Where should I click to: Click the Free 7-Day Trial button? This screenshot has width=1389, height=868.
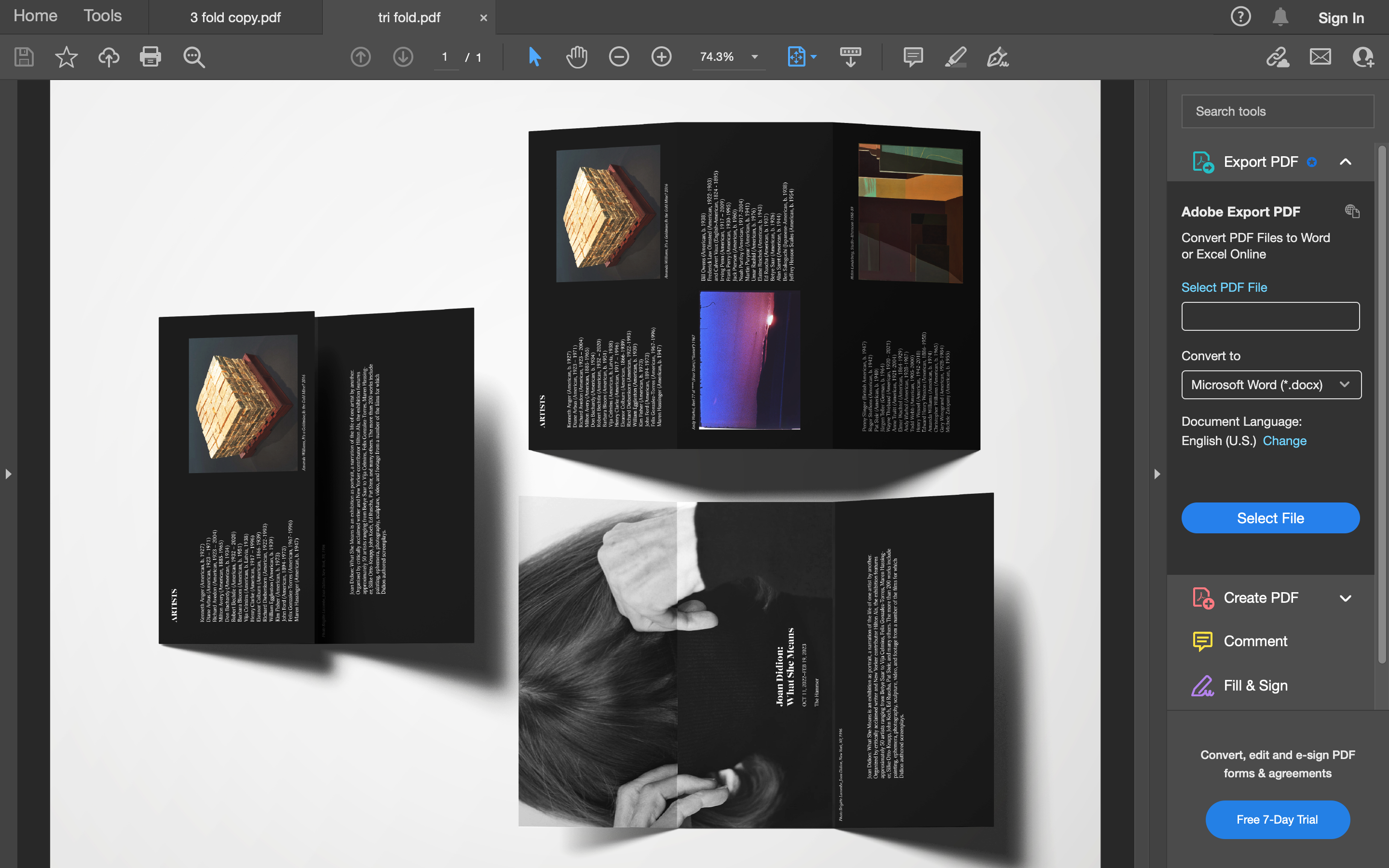[x=1277, y=819]
